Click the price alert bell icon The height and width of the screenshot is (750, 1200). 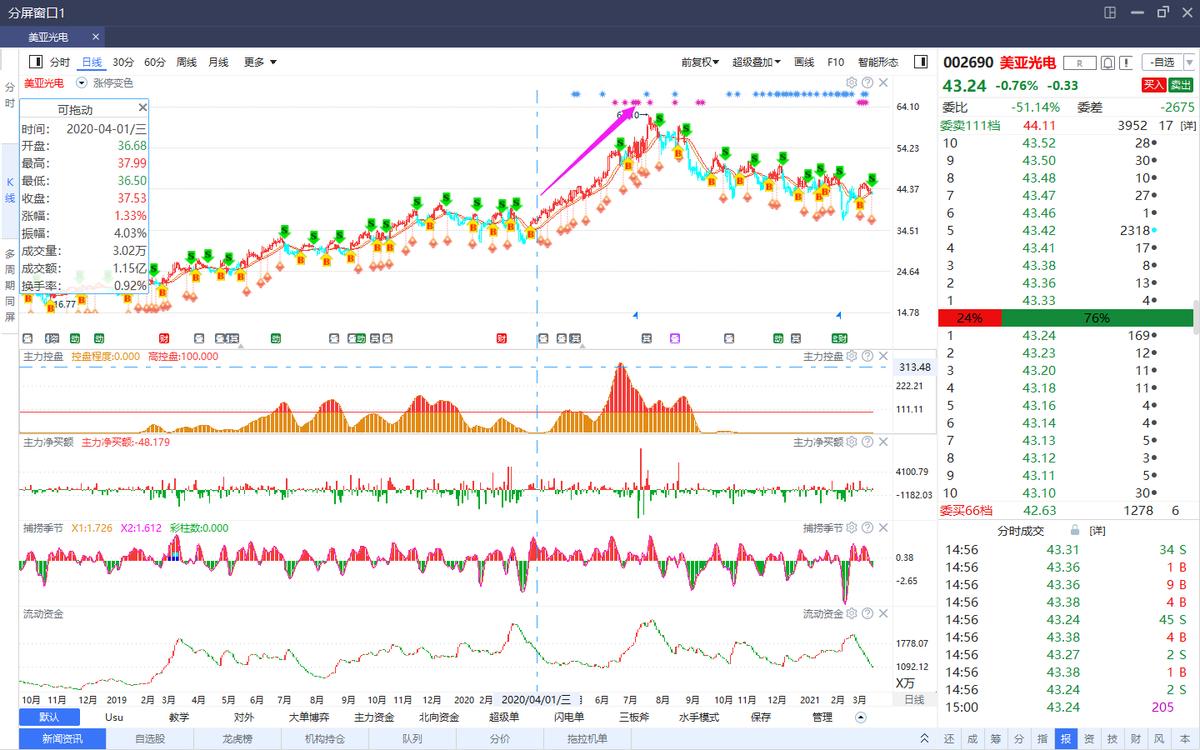pos(1107,62)
